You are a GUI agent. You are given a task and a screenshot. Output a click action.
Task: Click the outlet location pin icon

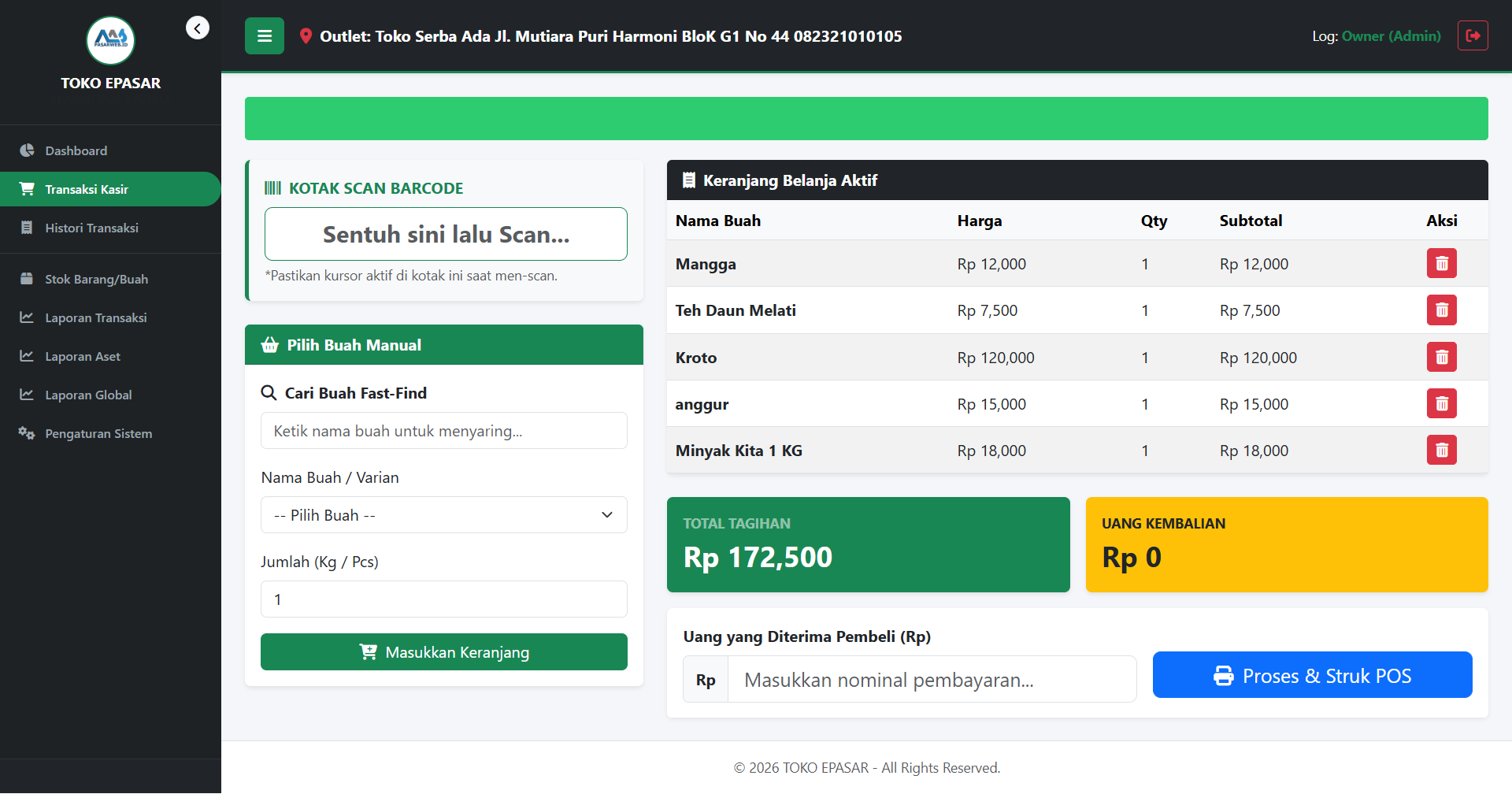click(306, 36)
